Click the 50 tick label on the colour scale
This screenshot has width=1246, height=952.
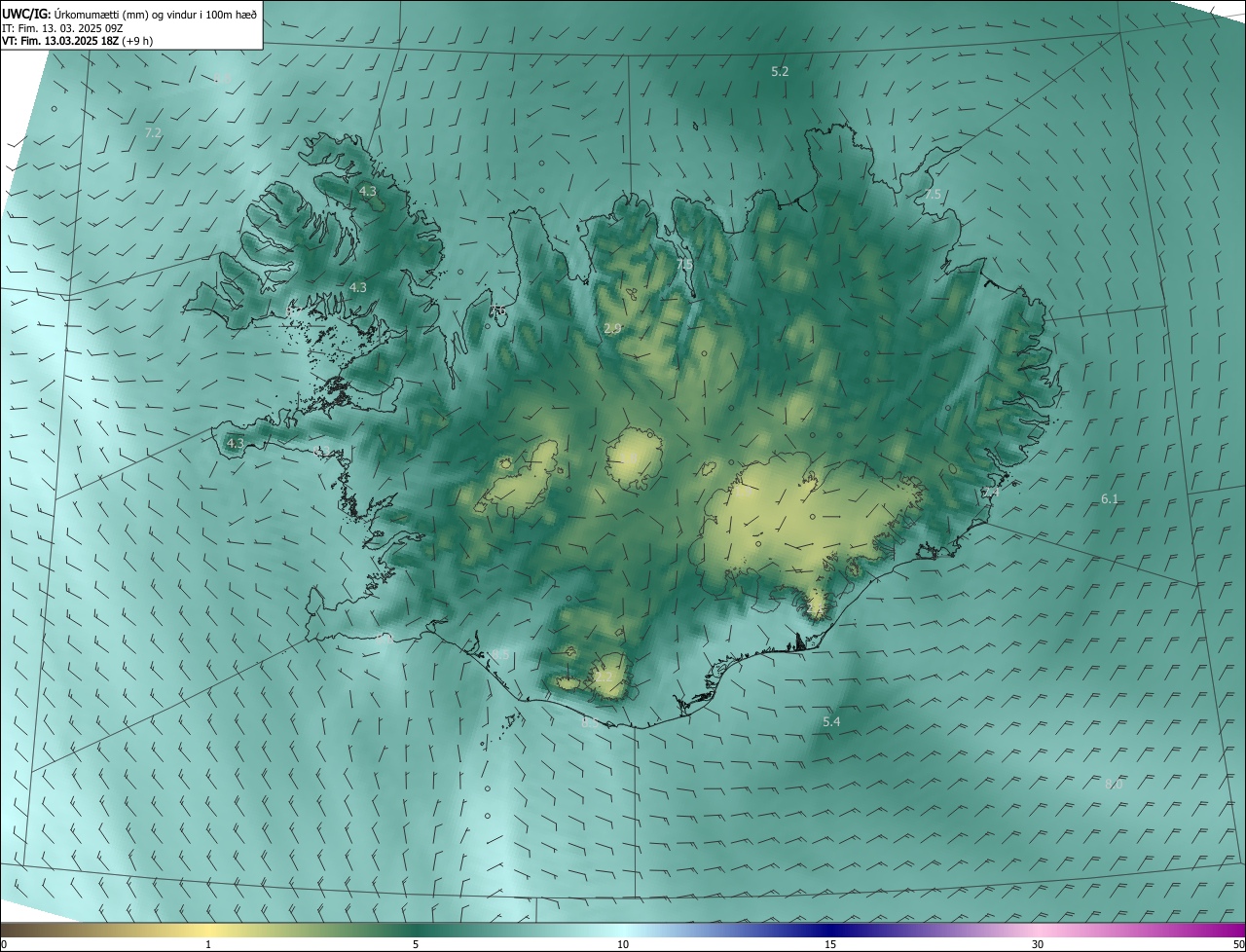(x=1238, y=944)
